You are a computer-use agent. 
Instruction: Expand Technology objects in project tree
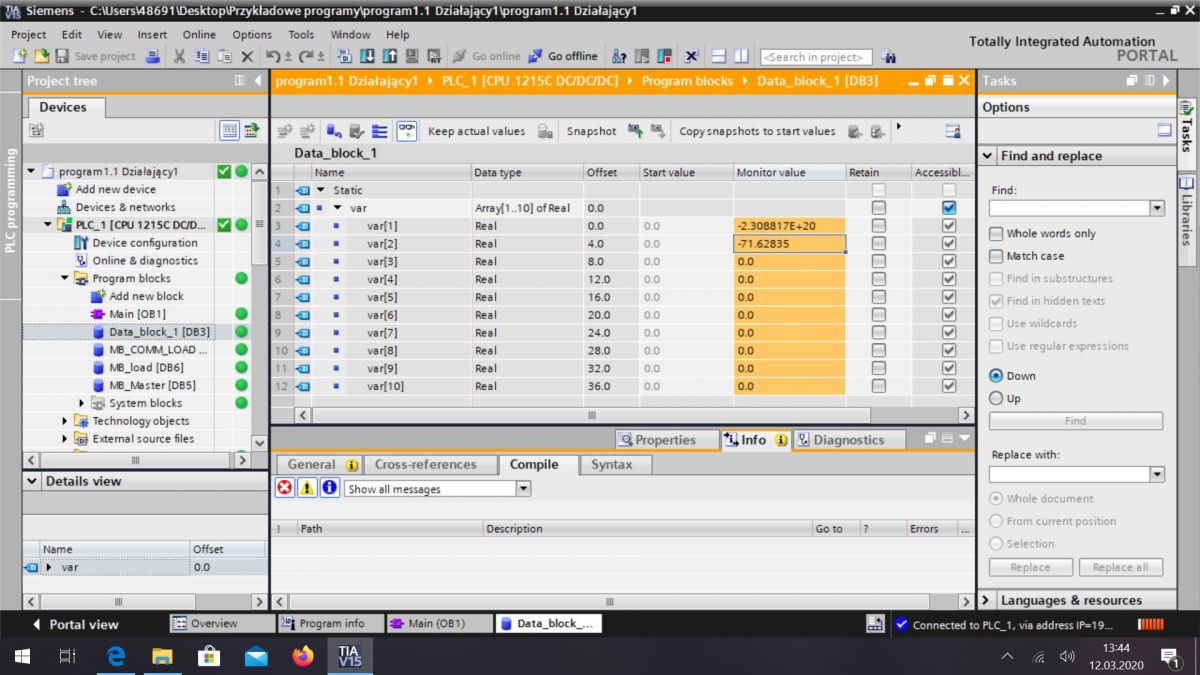(65, 421)
